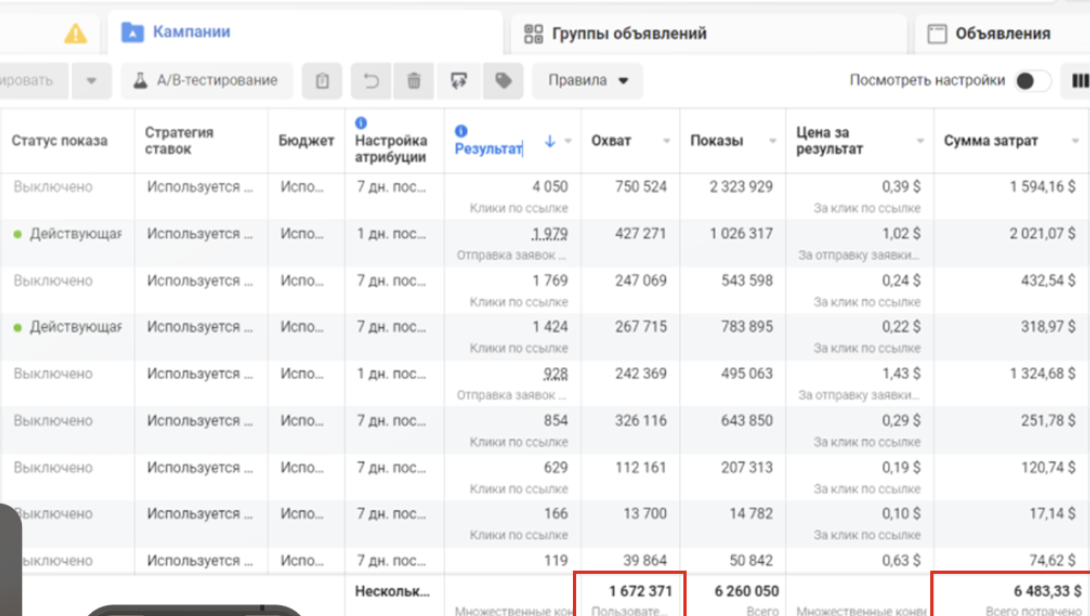Click Статус показа column header
Image resolution: width=1090 pixels, height=616 pixels.
[x=60, y=141]
